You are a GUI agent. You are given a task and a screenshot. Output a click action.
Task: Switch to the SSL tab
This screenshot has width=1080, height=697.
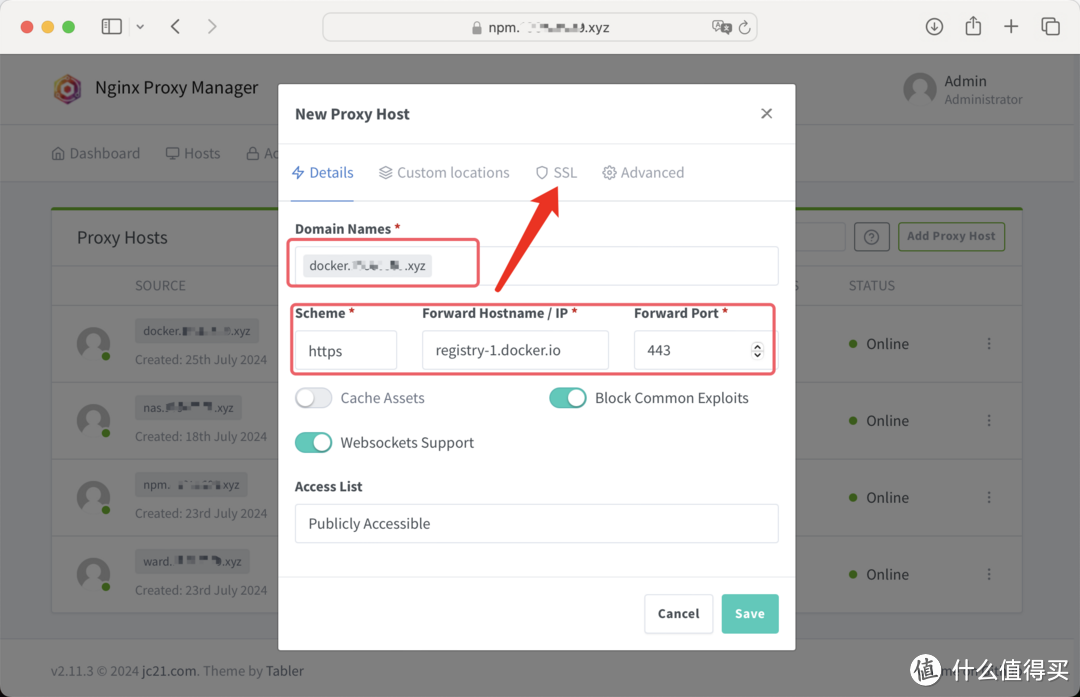pyautogui.click(x=556, y=173)
